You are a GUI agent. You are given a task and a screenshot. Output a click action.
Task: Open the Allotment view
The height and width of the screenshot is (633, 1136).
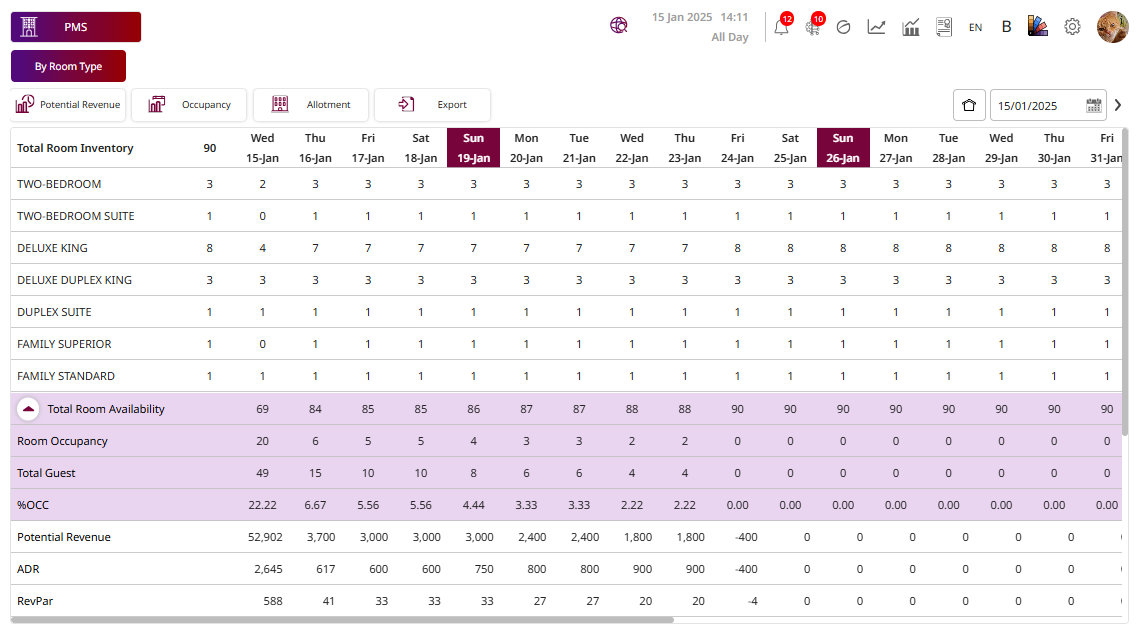pyautogui.click(x=311, y=105)
